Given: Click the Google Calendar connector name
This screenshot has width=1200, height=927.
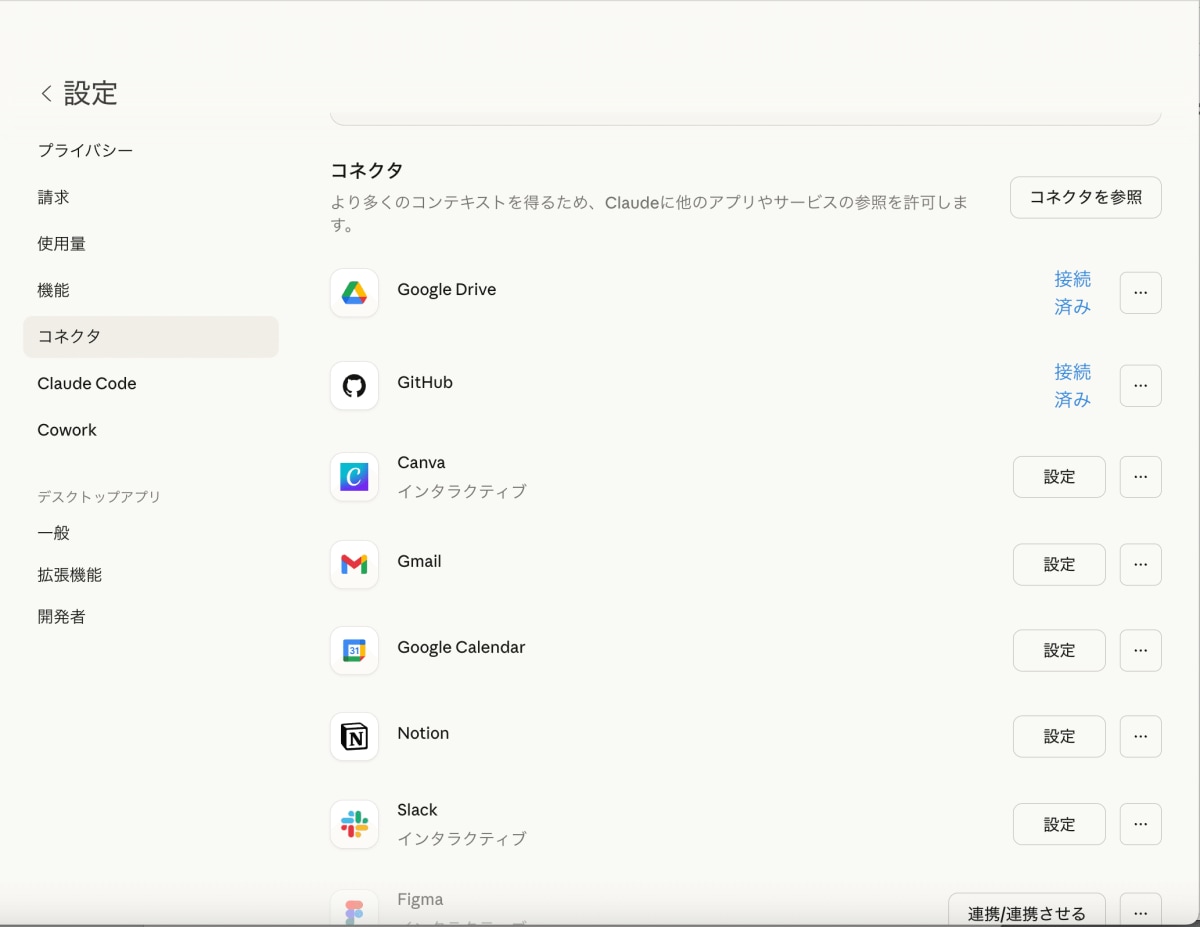Looking at the screenshot, I should point(461,648).
